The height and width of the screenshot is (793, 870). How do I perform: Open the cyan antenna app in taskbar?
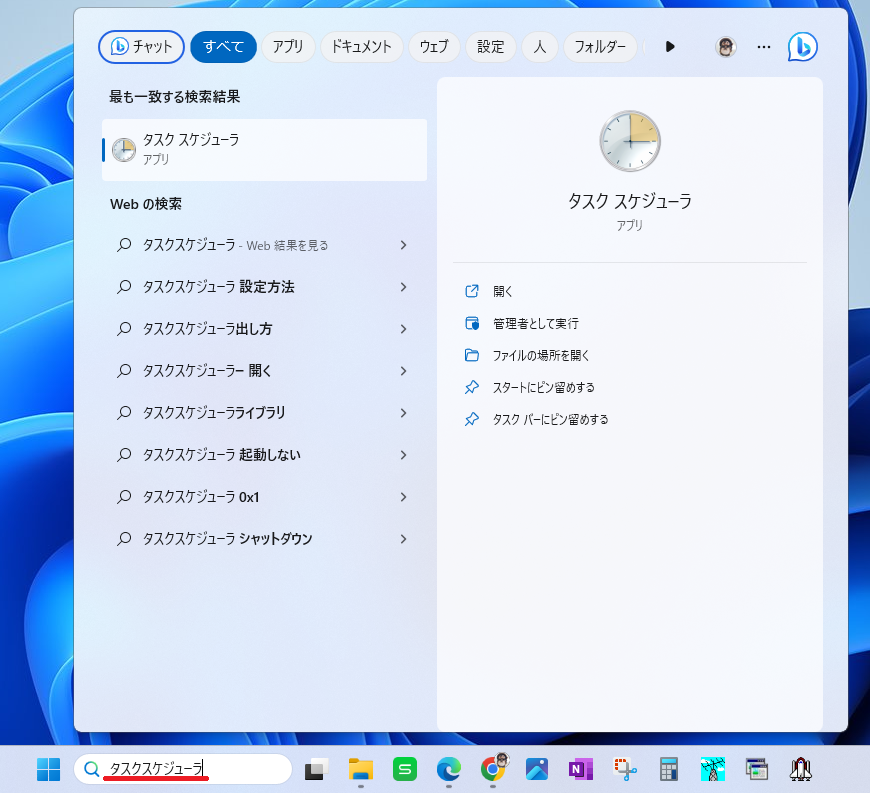pyautogui.click(x=712, y=769)
